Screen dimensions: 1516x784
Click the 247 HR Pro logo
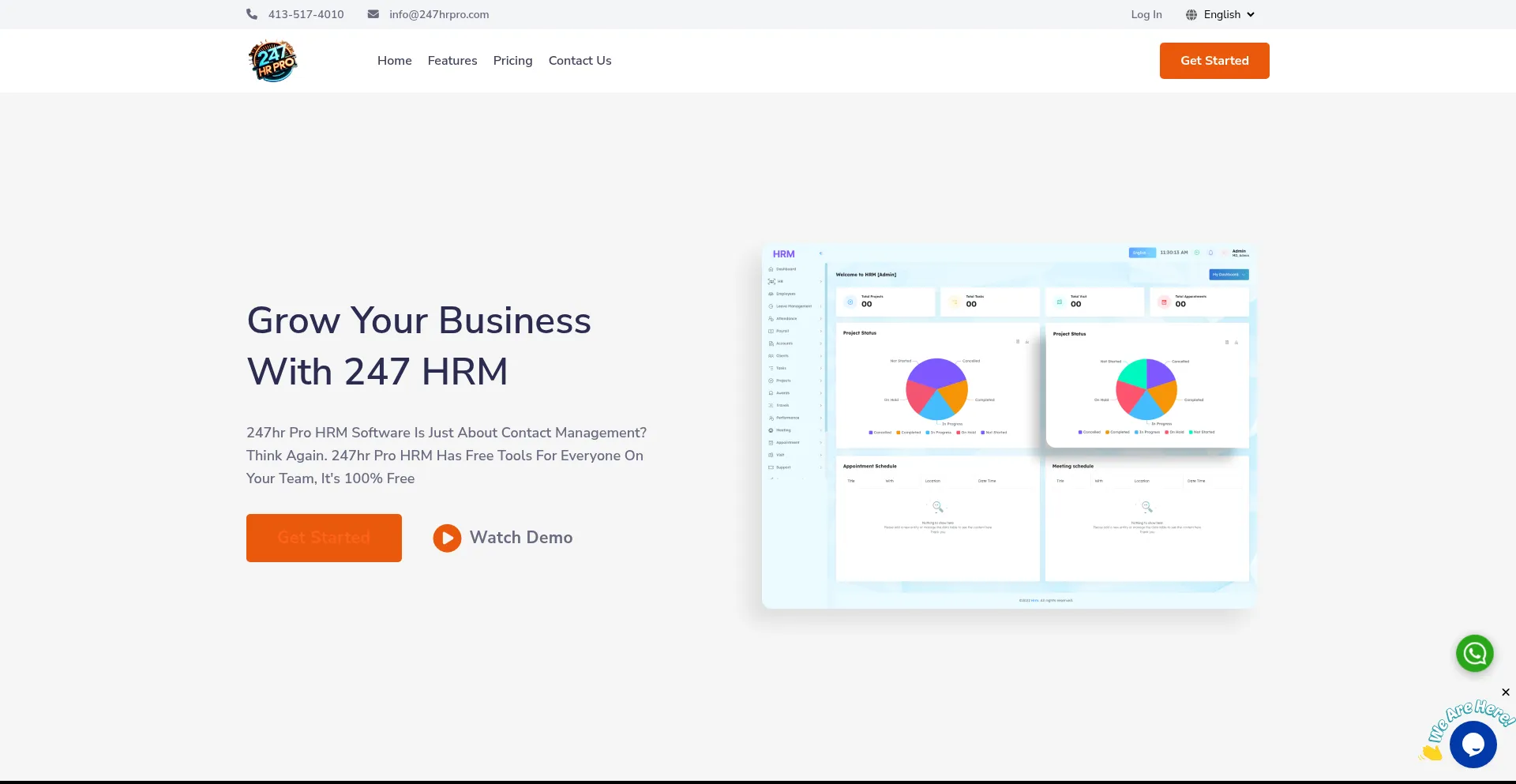point(272,61)
